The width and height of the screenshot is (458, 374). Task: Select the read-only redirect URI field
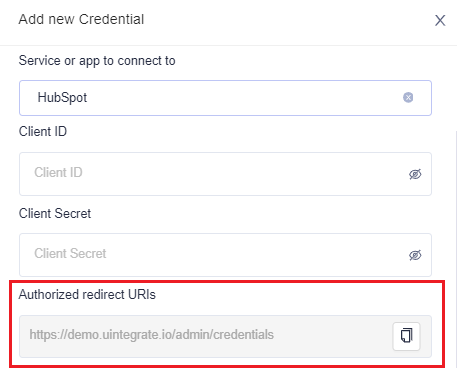(x=225, y=336)
